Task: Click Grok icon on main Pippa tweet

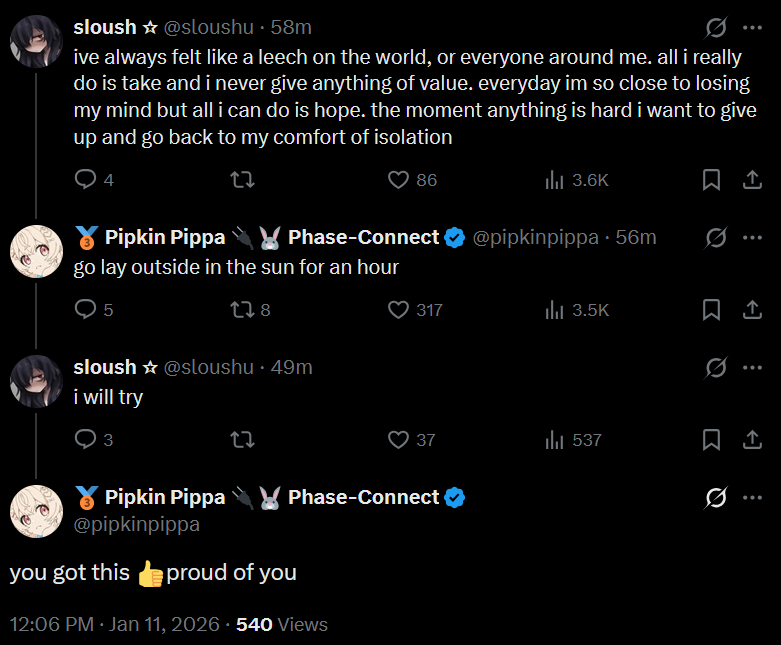Action: [716, 497]
